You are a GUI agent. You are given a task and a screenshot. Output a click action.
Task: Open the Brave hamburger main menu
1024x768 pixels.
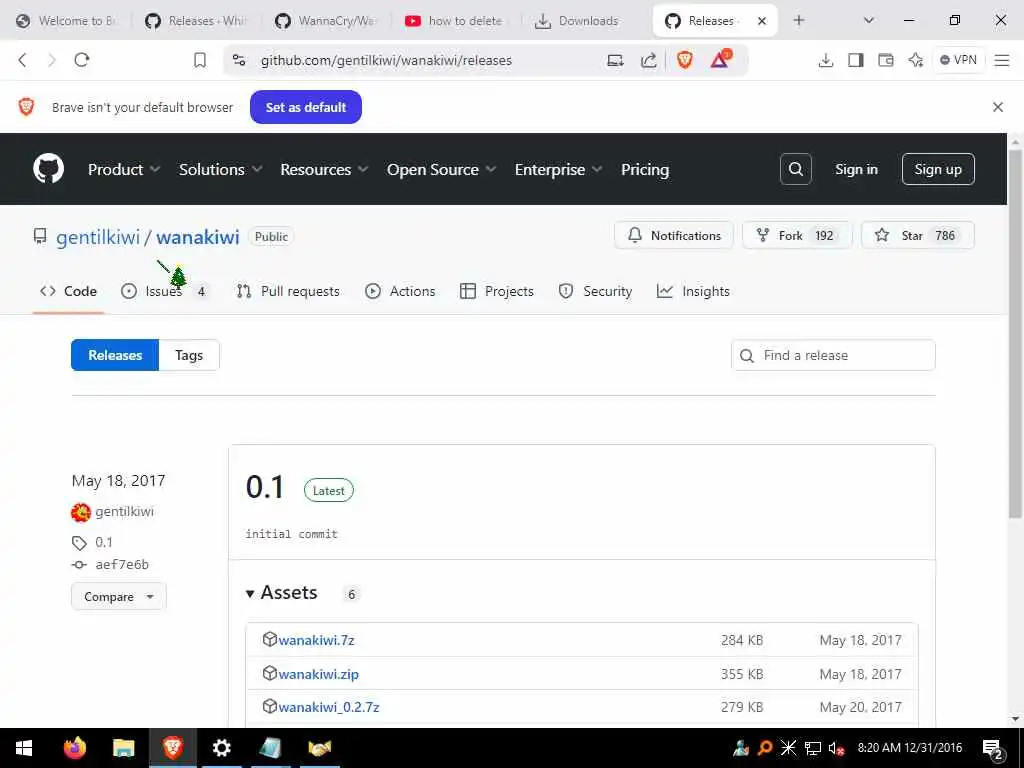[x=1002, y=60]
